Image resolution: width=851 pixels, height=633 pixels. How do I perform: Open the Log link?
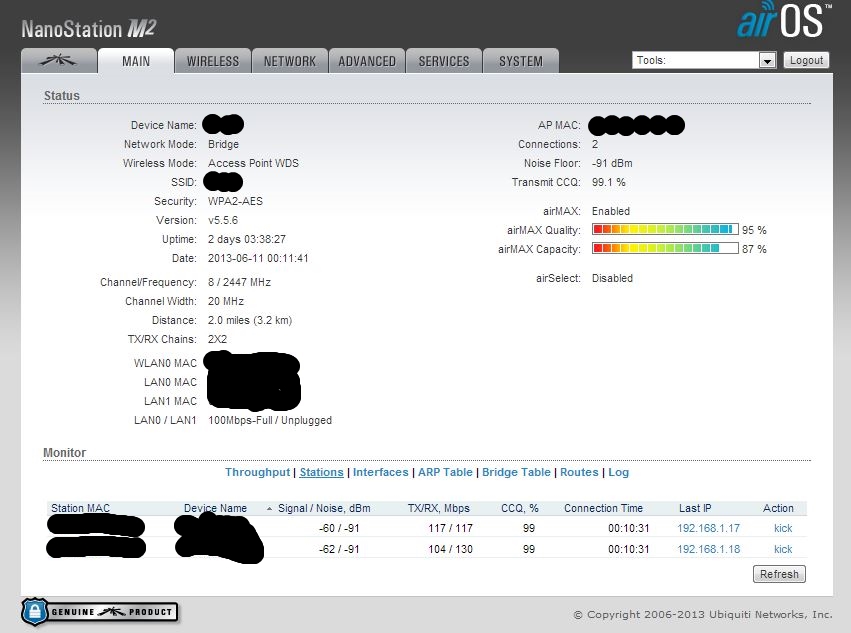618,472
